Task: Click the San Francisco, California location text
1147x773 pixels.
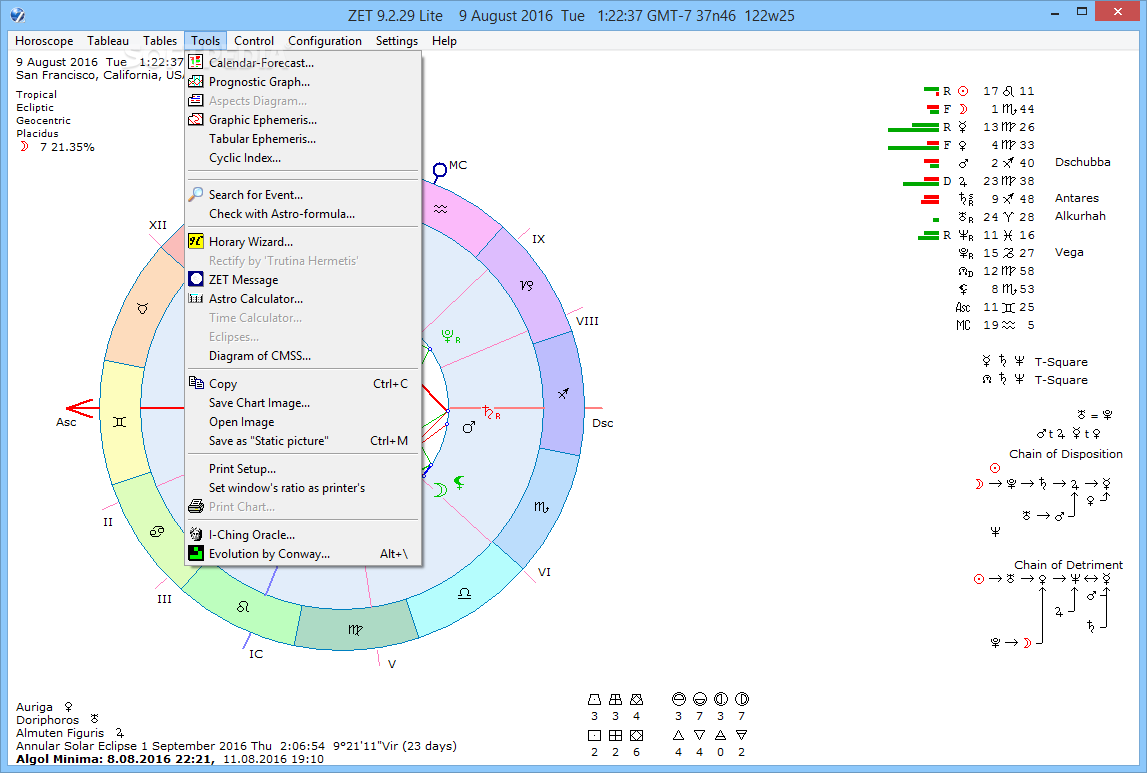Action: coord(99,75)
